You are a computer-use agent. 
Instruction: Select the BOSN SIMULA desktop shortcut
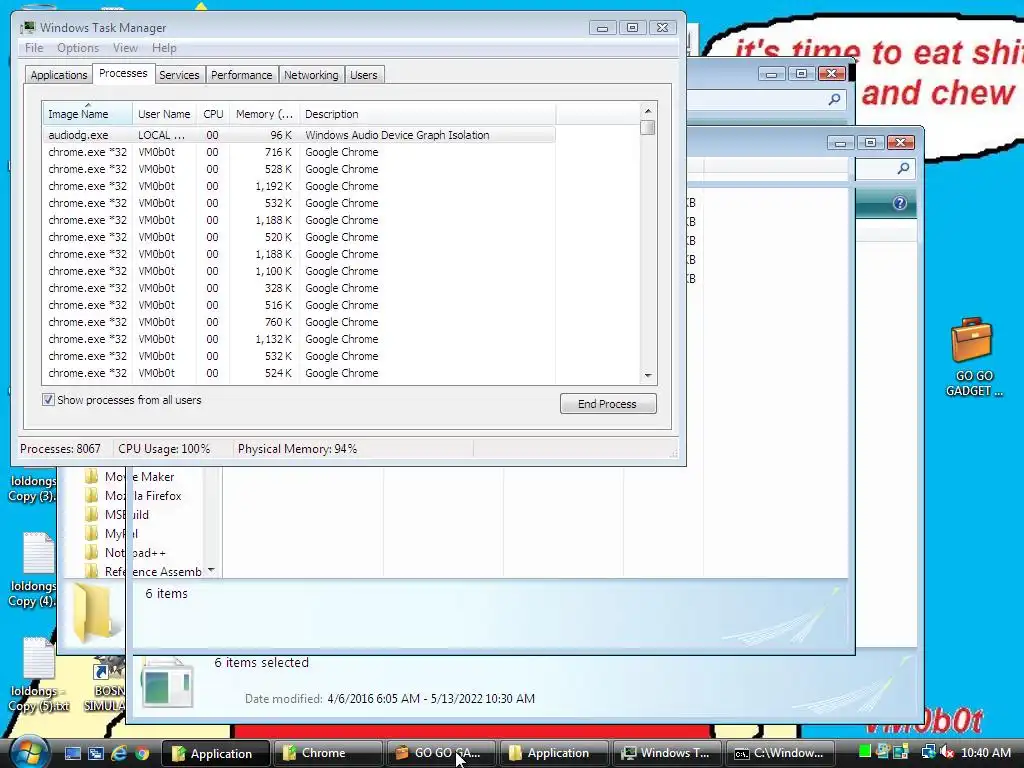click(x=108, y=686)
